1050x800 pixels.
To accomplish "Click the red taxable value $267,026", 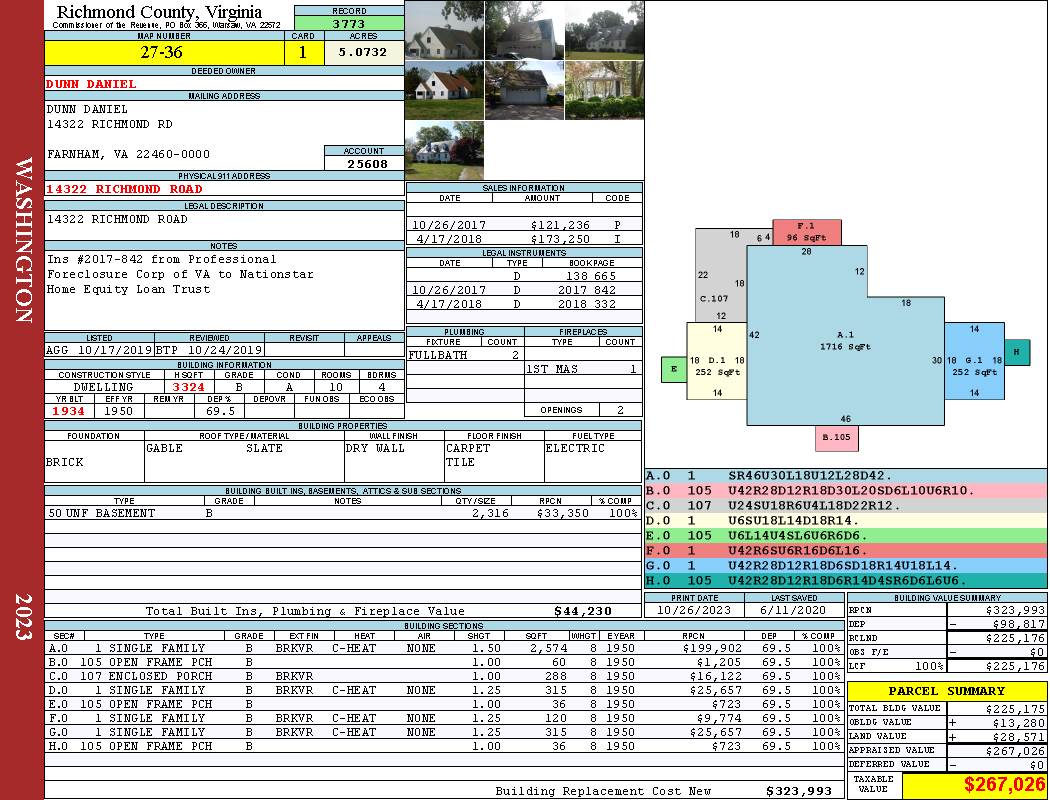I will 1004,784.
